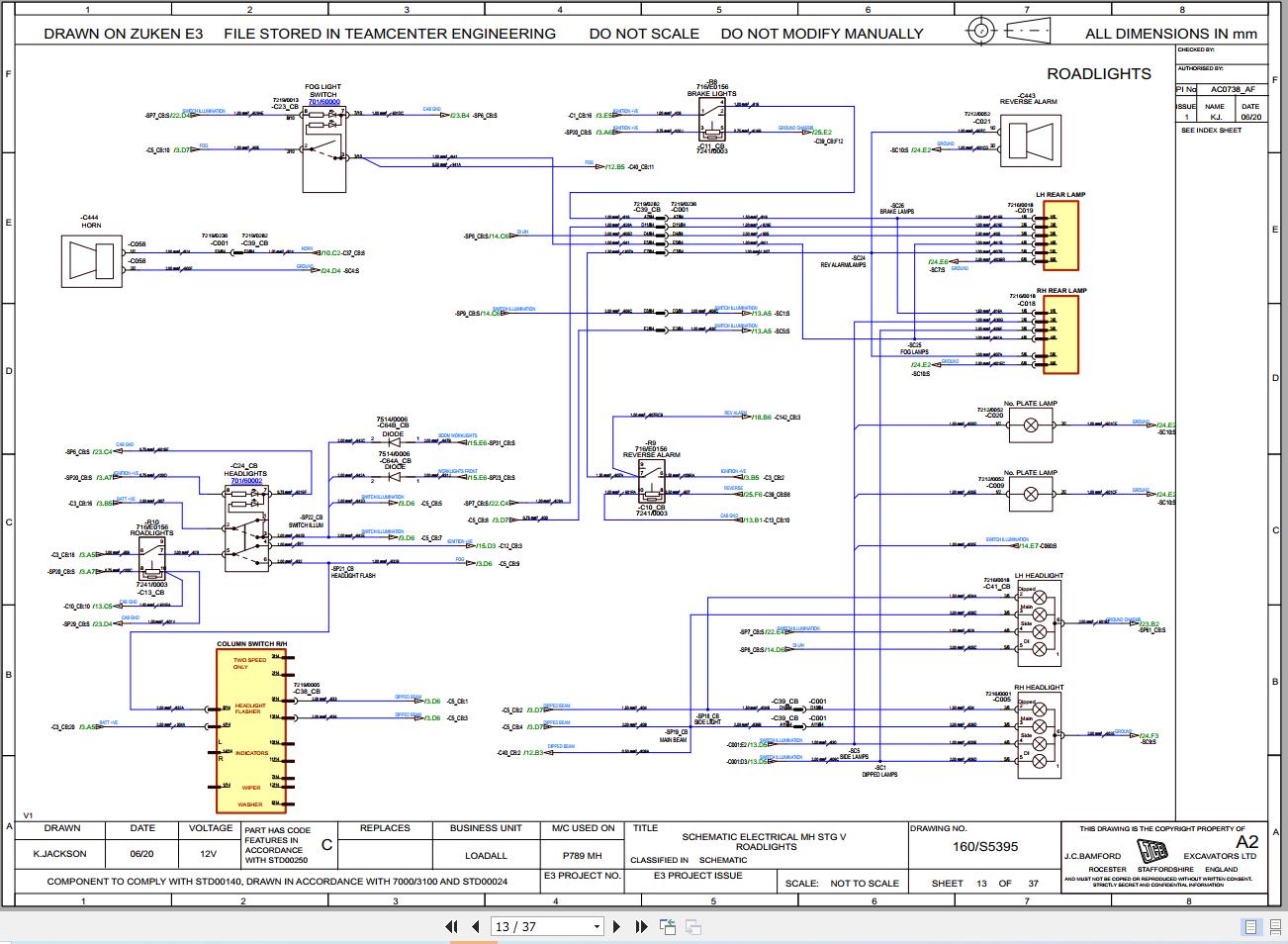Click the go to next view icon
Viewport: 1288px width, 944px height.
click(693, 926)
